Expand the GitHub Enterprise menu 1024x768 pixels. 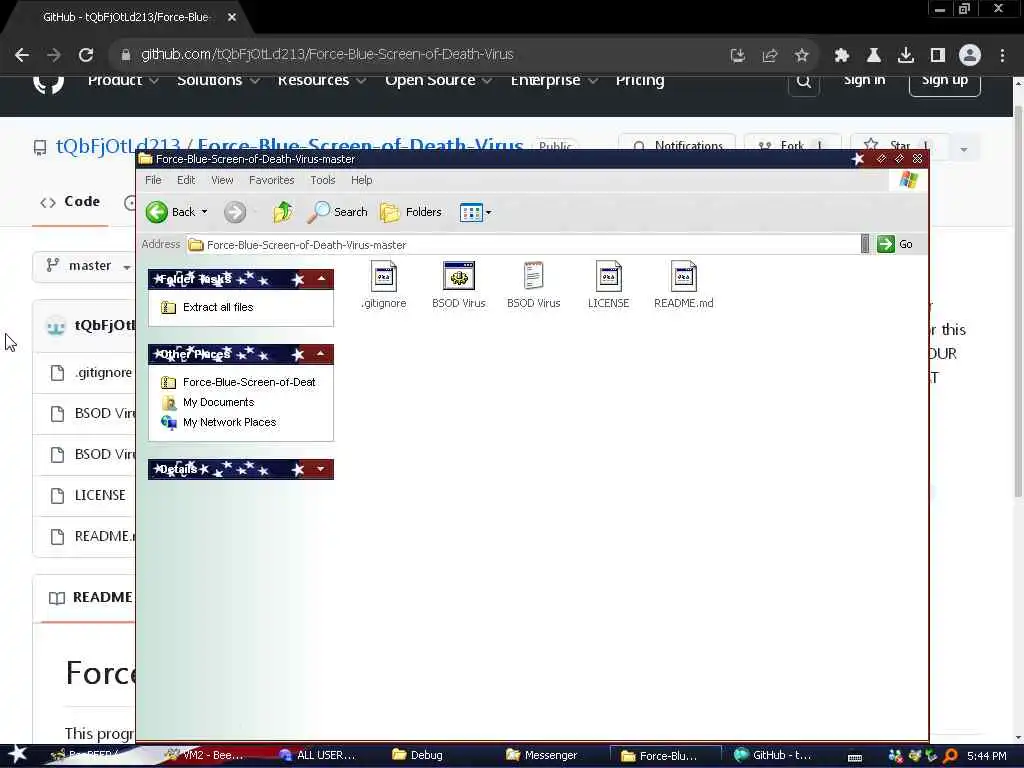click(x=554, y=80)
